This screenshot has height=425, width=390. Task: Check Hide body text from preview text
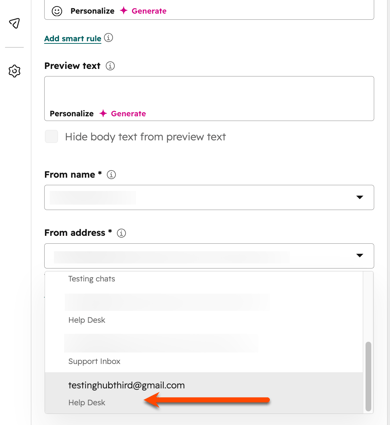[51, 137]
